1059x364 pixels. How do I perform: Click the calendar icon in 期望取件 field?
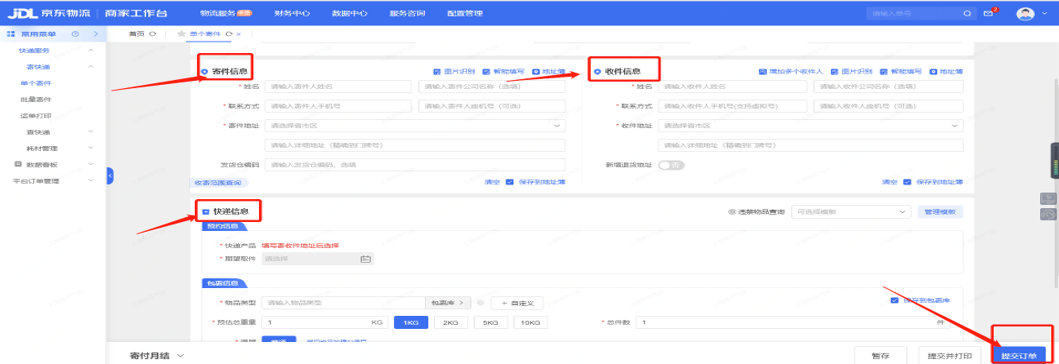tap(365, 258)
